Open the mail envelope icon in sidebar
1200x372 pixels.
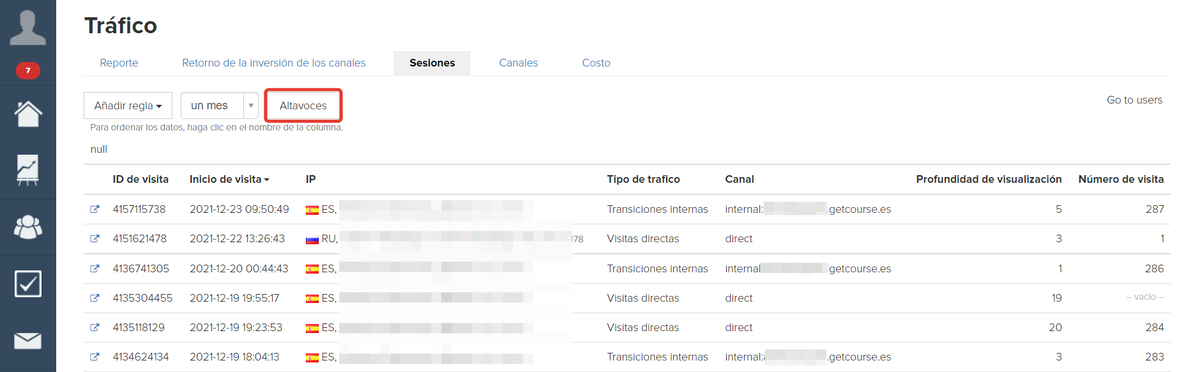pos(27,340)
